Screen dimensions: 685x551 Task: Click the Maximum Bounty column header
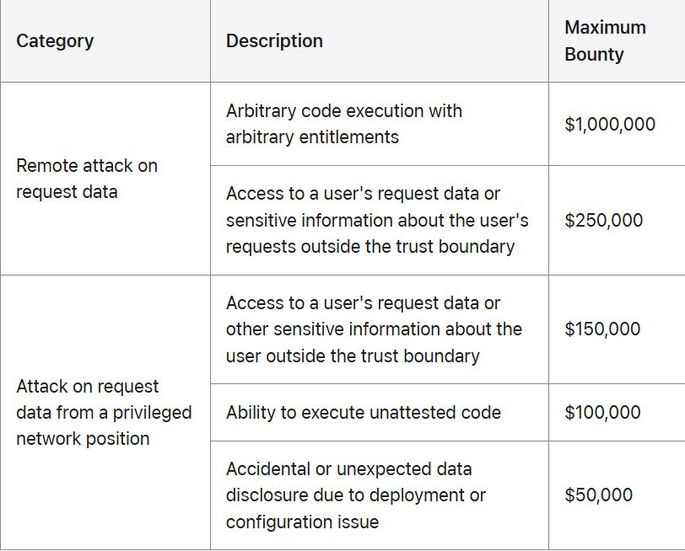coord(605,41)
